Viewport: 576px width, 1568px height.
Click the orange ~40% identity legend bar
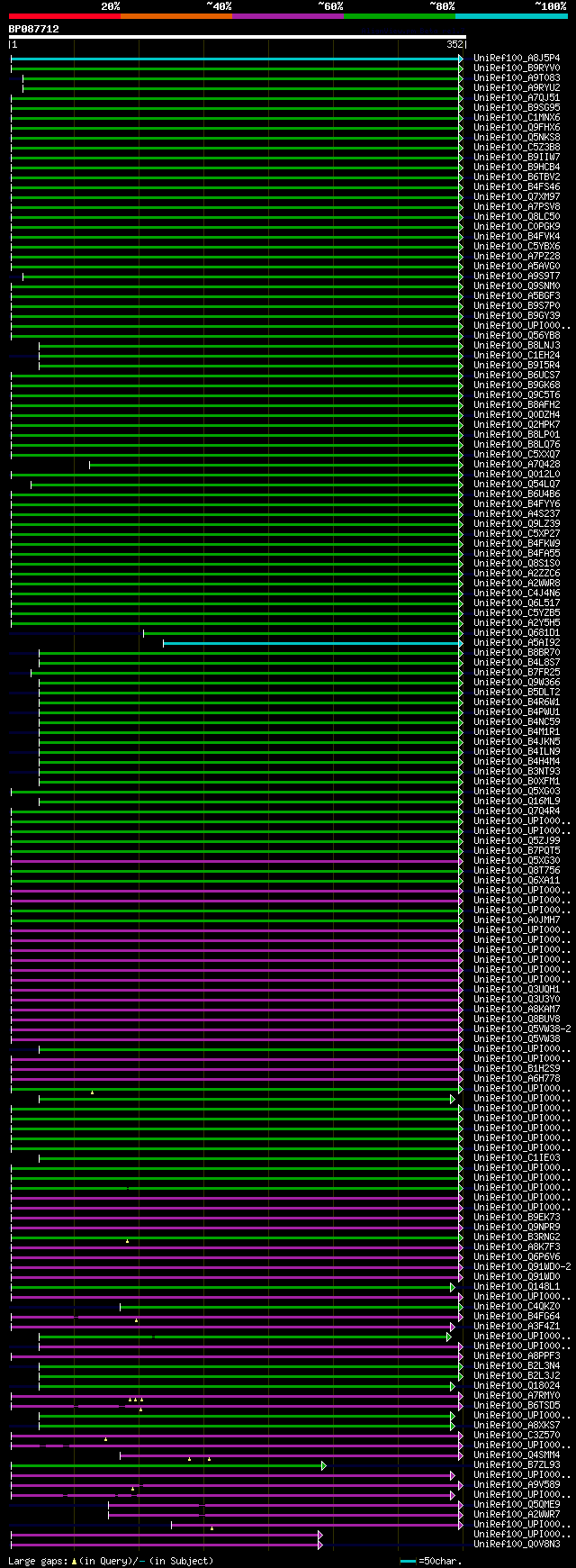[176, 16]
